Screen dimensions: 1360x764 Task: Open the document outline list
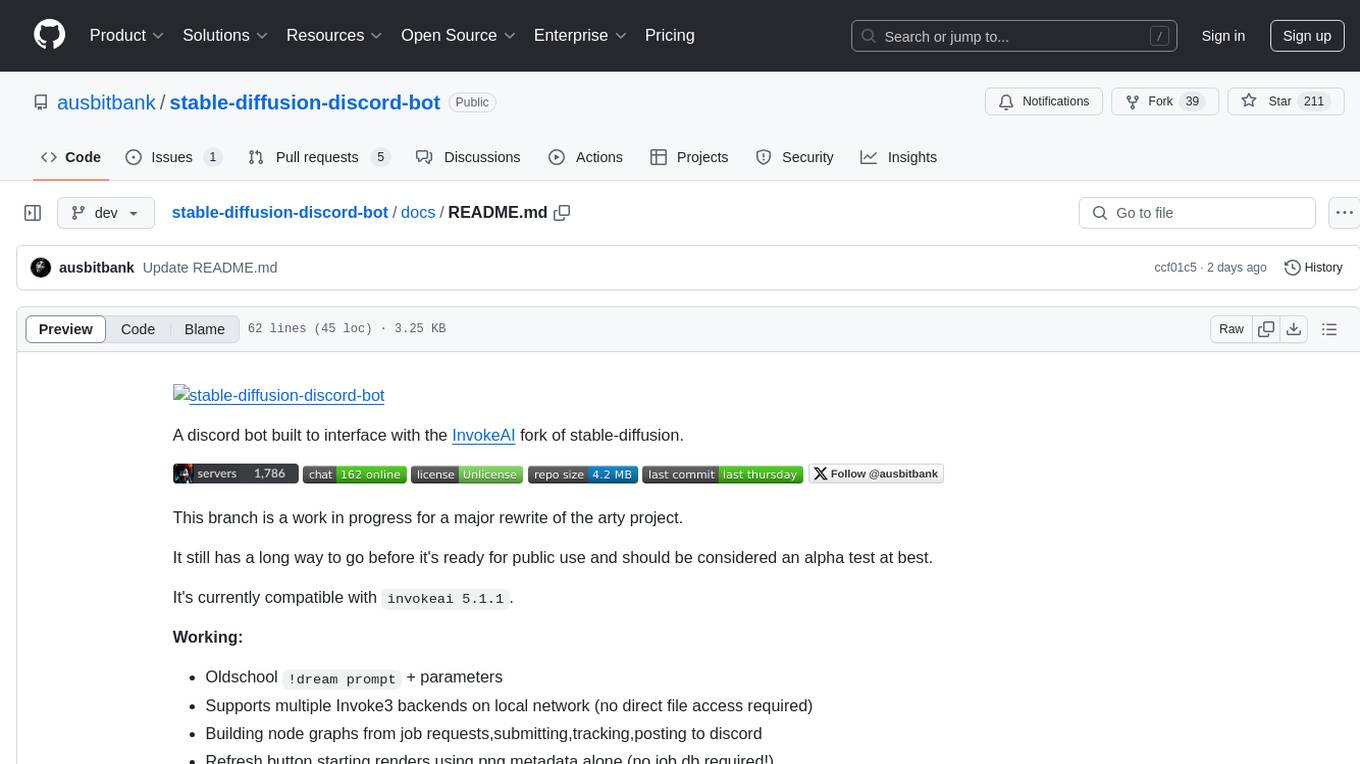click(x=1329, y=329)
